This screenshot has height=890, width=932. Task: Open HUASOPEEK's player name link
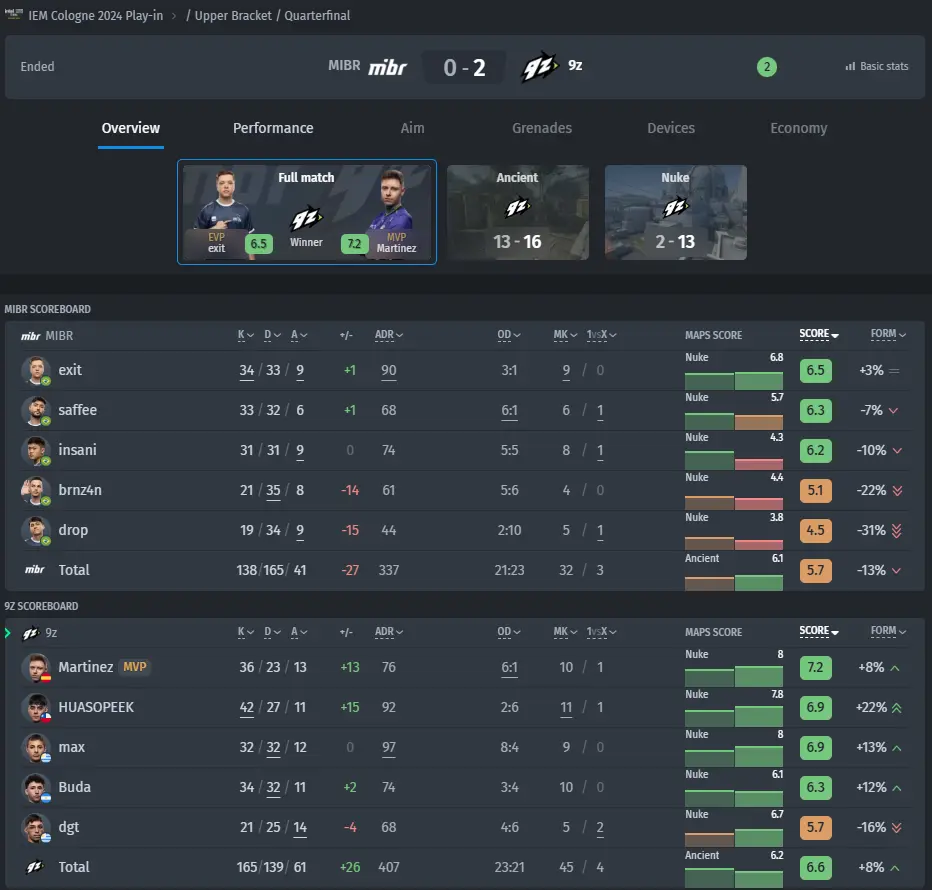96,707
